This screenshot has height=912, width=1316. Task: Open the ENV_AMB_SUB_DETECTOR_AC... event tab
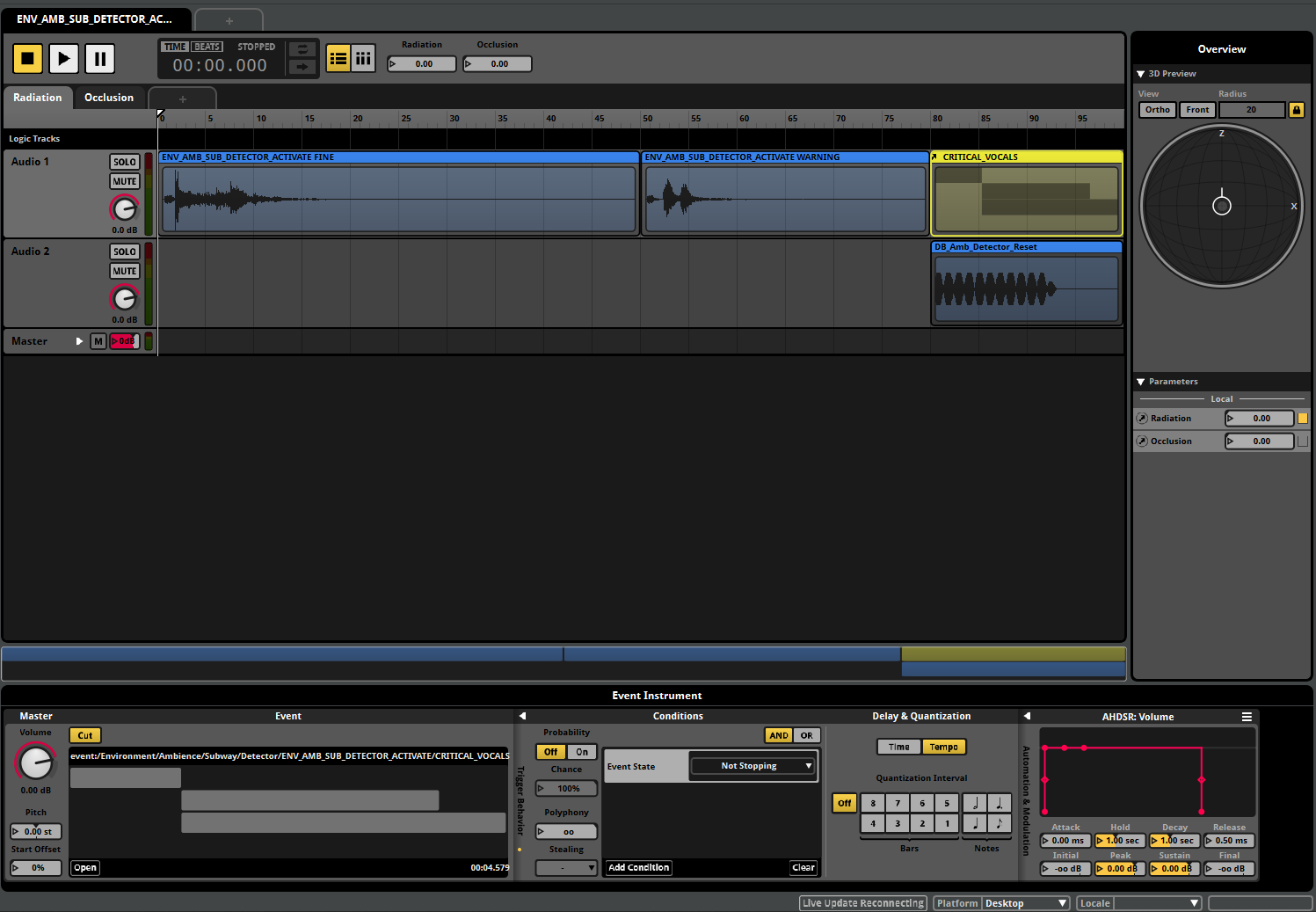(x=95, y=19)
